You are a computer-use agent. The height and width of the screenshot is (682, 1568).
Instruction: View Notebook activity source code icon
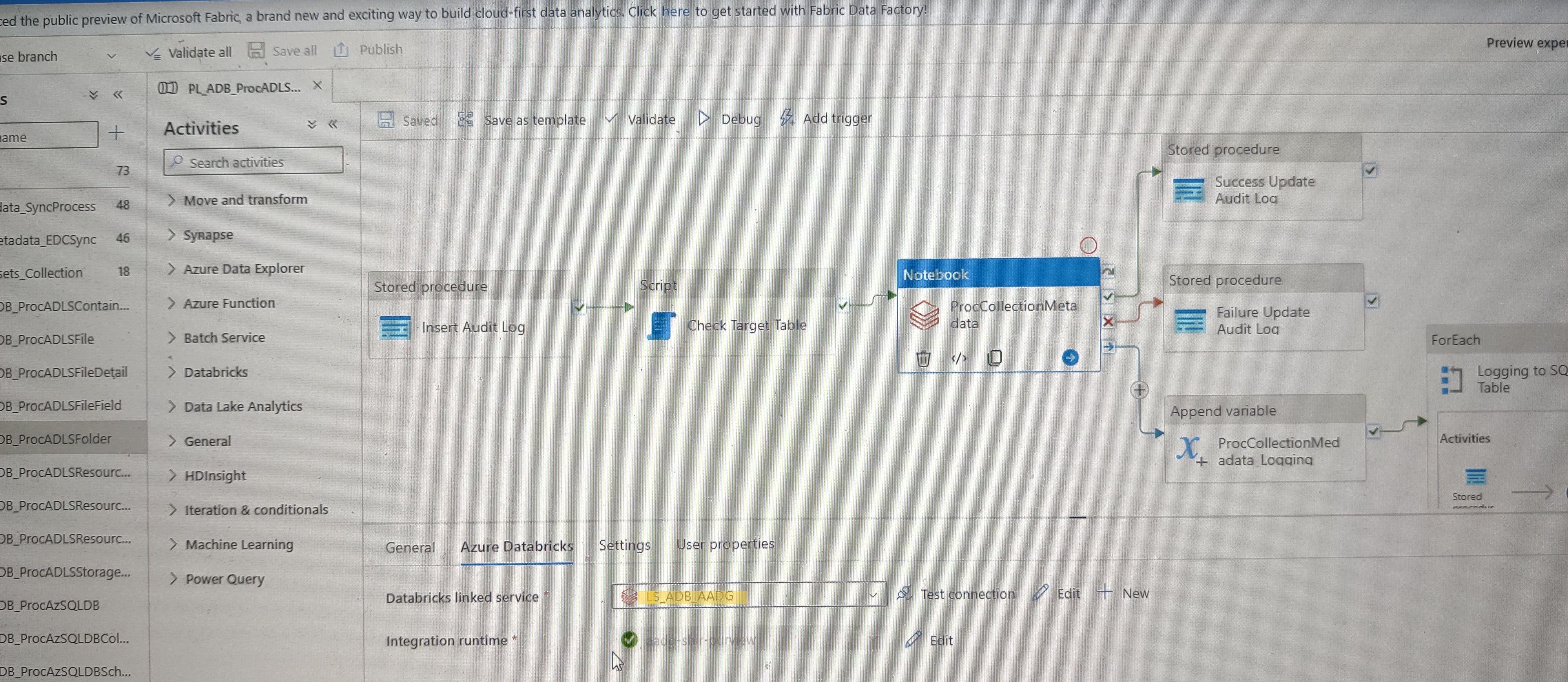coord(959,358)
